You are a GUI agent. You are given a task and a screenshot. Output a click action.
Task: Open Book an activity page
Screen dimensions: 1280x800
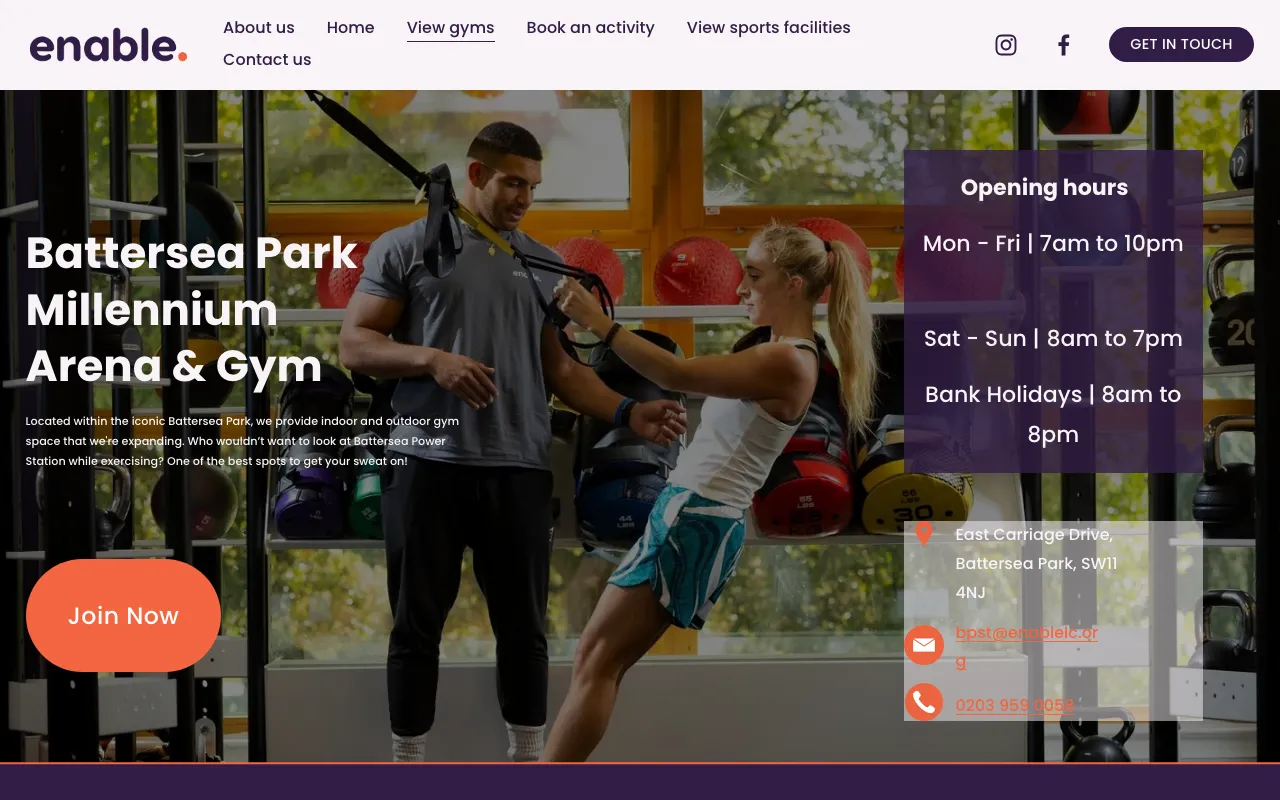tap(591, 28)
